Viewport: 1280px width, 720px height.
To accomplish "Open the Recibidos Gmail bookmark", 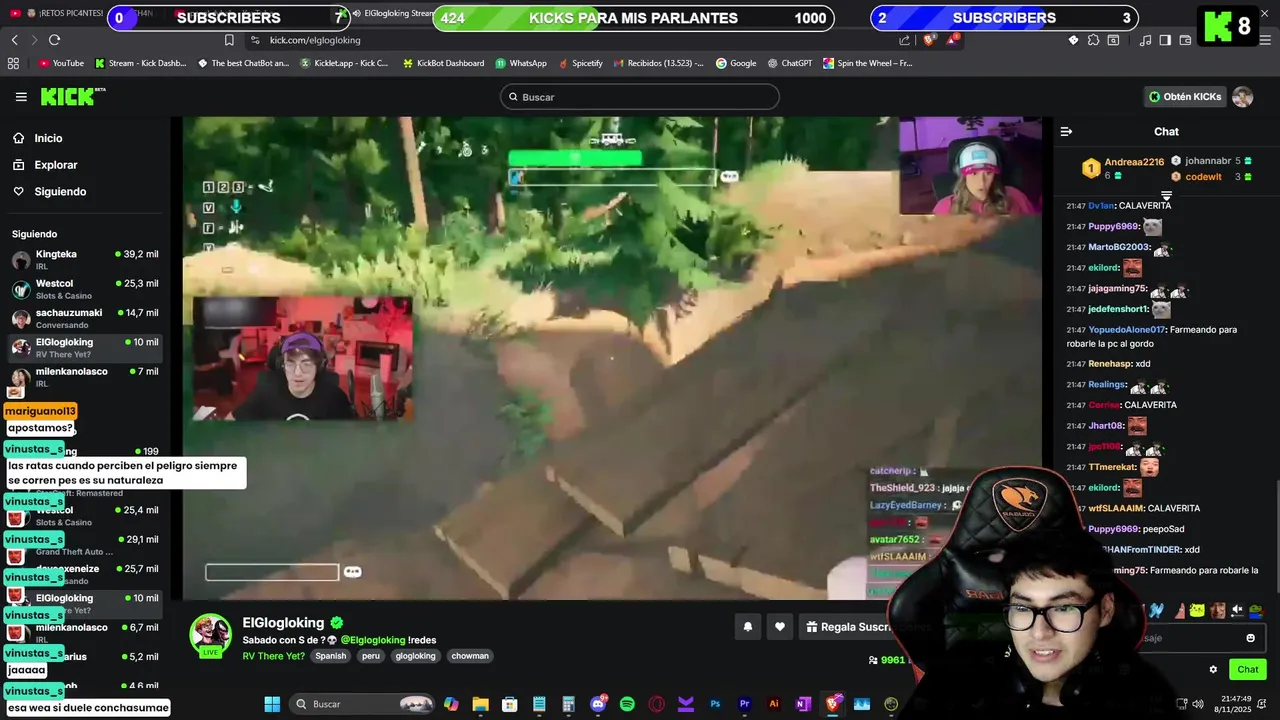I will tap(658, 63).
